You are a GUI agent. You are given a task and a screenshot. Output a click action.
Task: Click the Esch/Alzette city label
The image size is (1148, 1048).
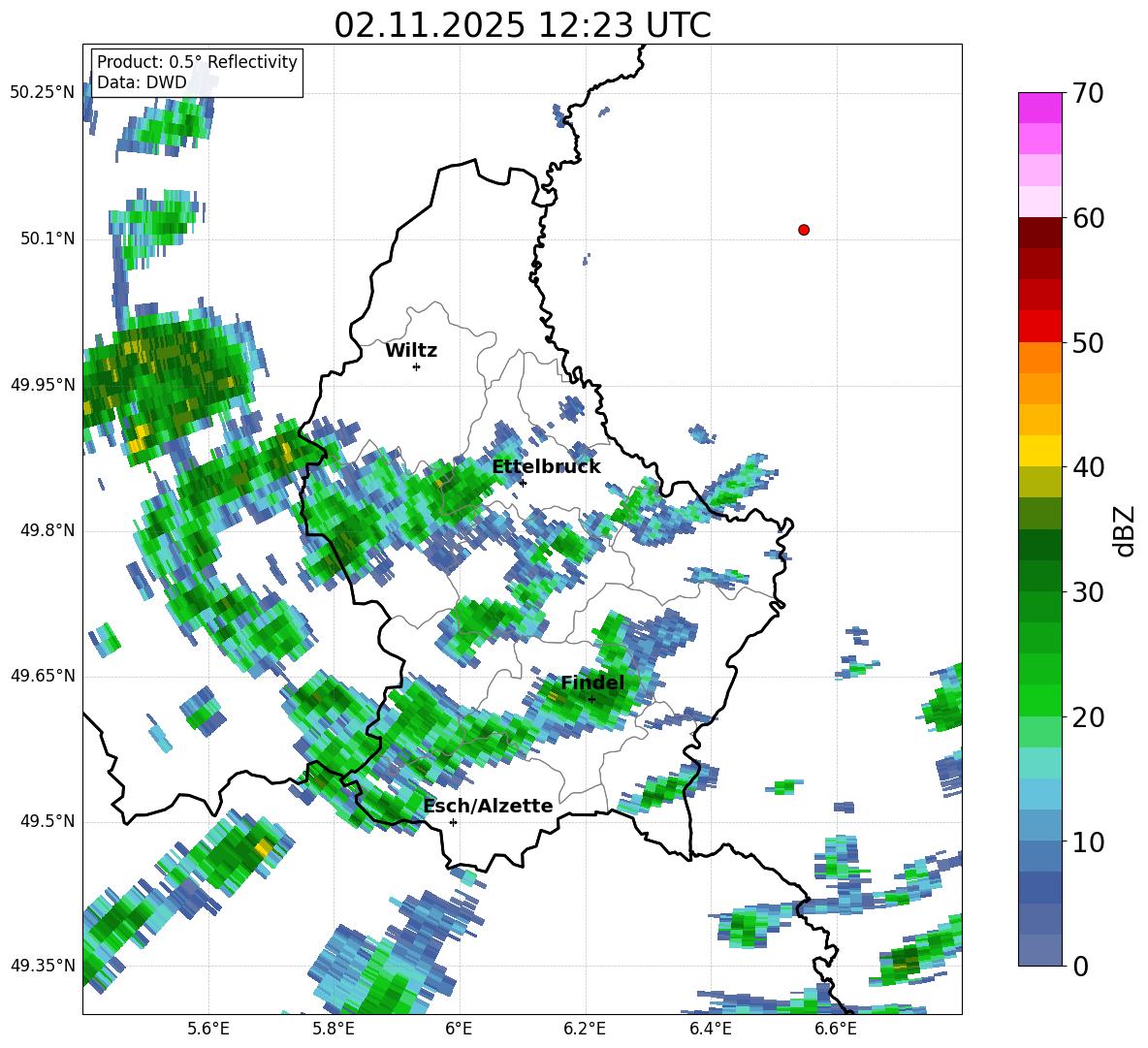(488, 806)
